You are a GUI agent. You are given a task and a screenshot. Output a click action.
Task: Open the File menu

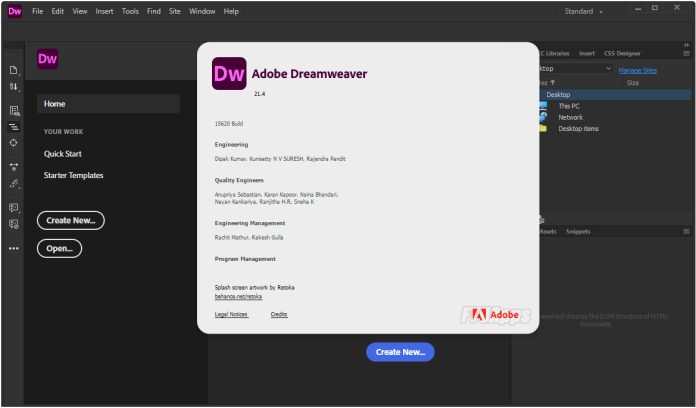(37, 11)
